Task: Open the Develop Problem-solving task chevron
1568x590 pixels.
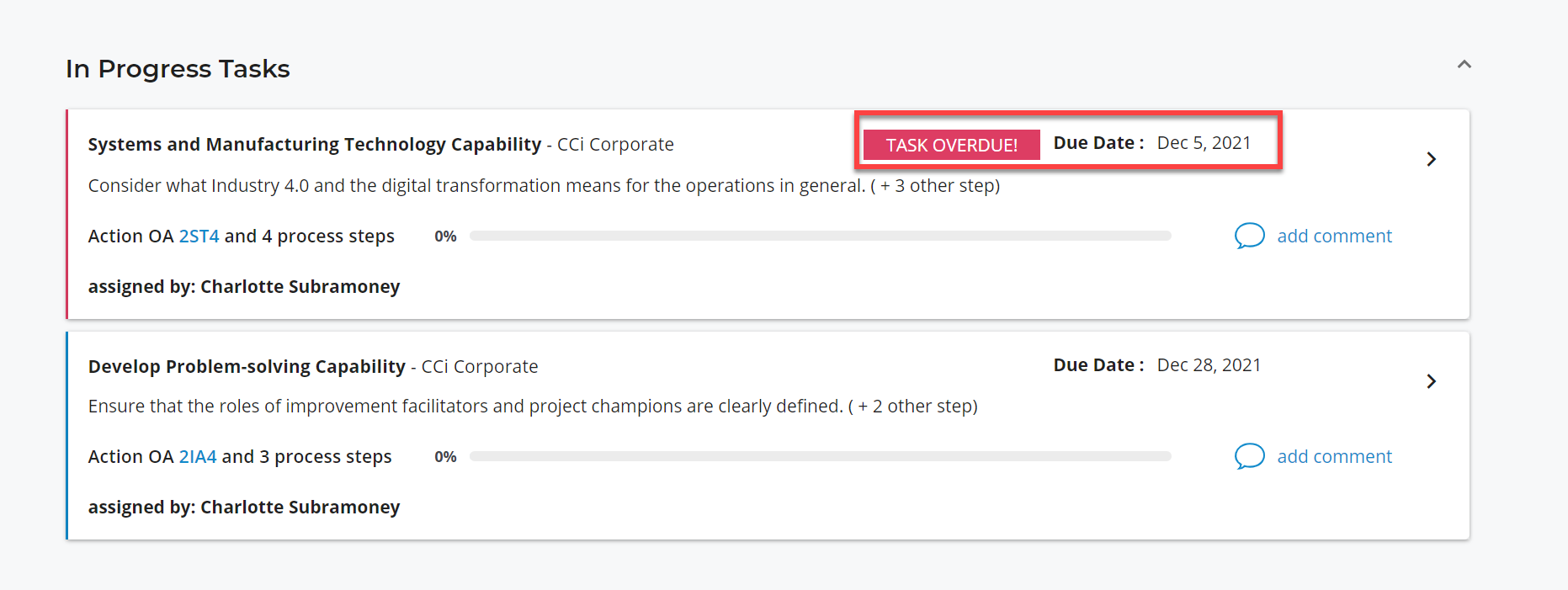Action: (x=1431, y=381)
